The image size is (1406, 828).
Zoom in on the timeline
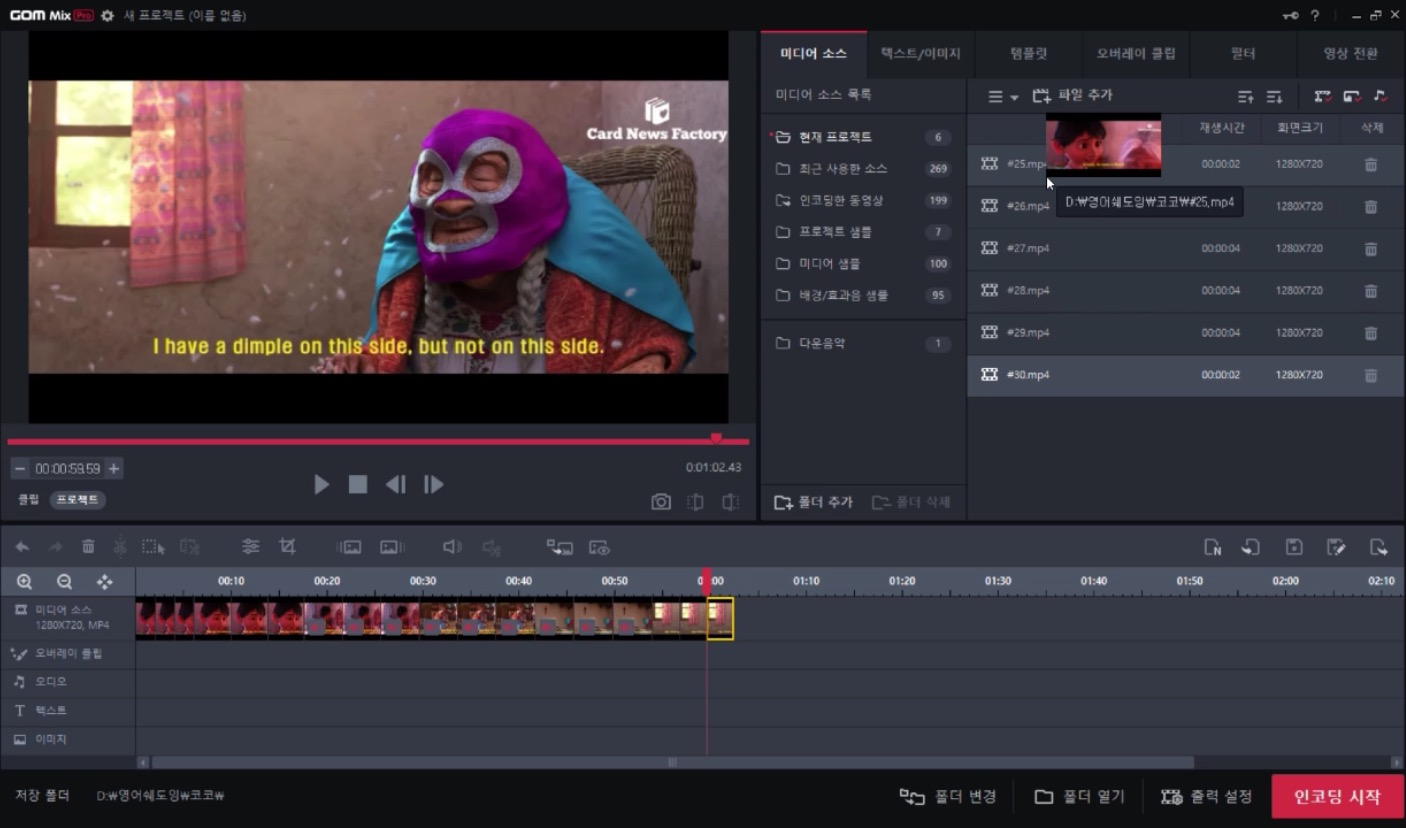[x=24, y=582]
